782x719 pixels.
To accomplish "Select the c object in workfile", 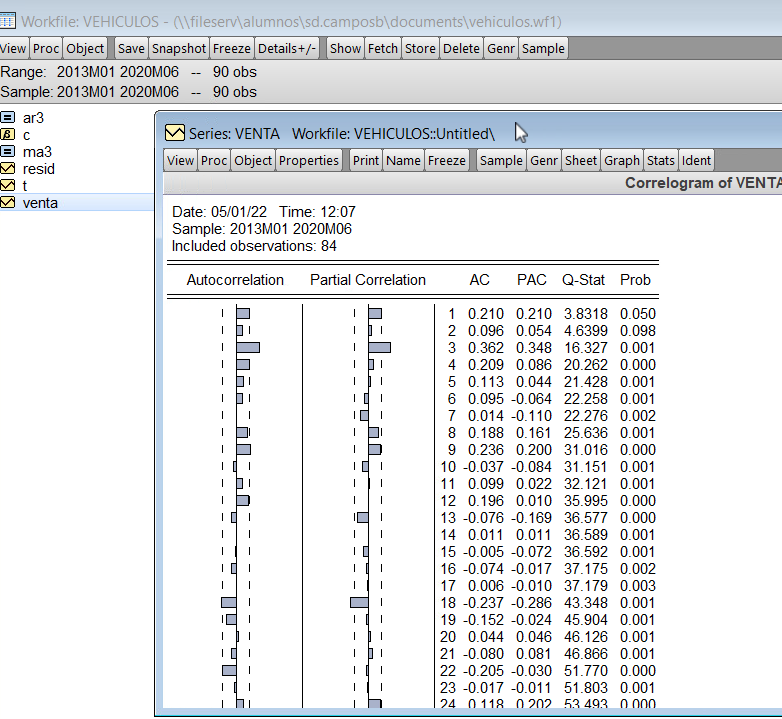I will coord(26,135).
